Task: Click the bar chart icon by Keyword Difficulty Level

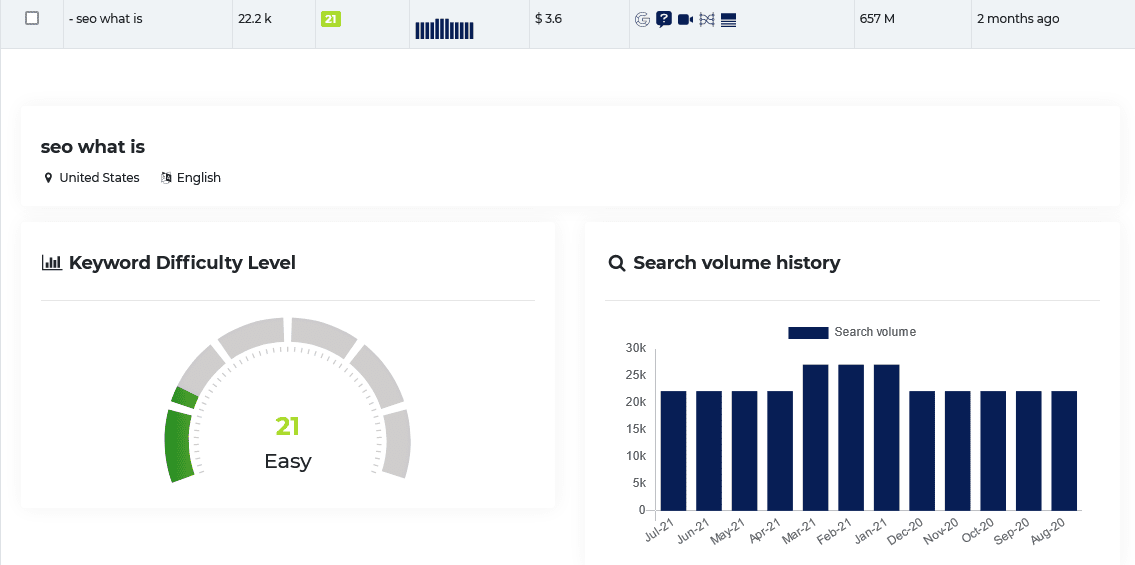Action: tap(52, 263)
